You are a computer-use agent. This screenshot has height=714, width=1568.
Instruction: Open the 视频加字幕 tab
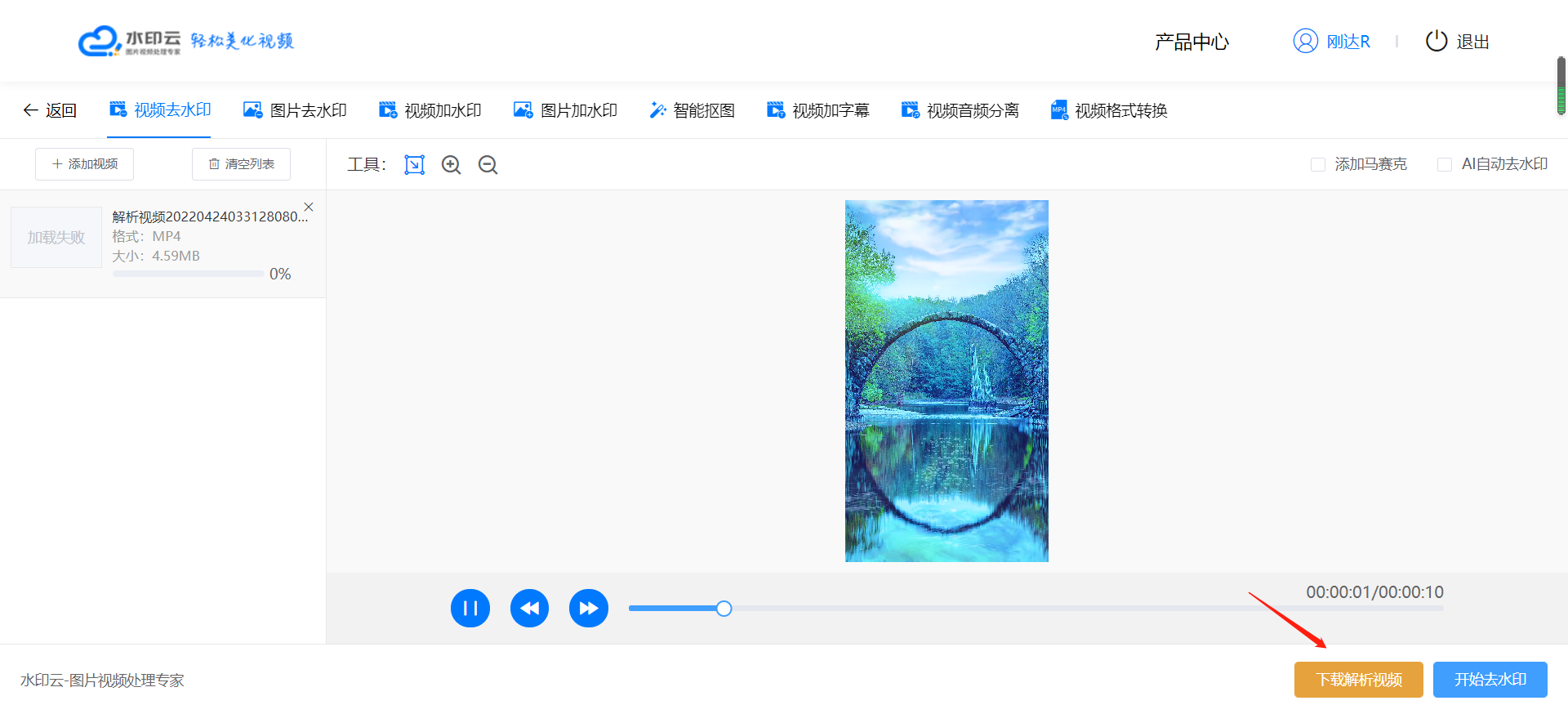point(817,110)
